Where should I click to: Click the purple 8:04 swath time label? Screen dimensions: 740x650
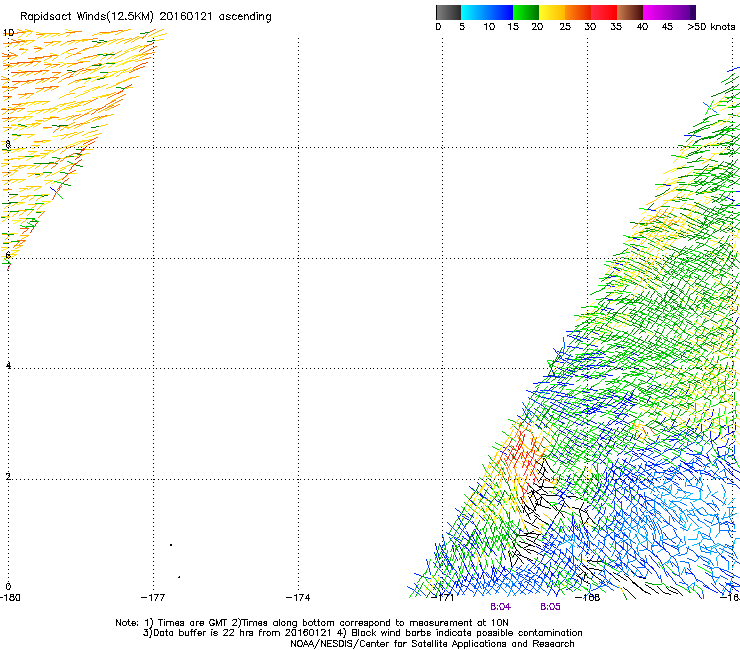pos(500,607)
